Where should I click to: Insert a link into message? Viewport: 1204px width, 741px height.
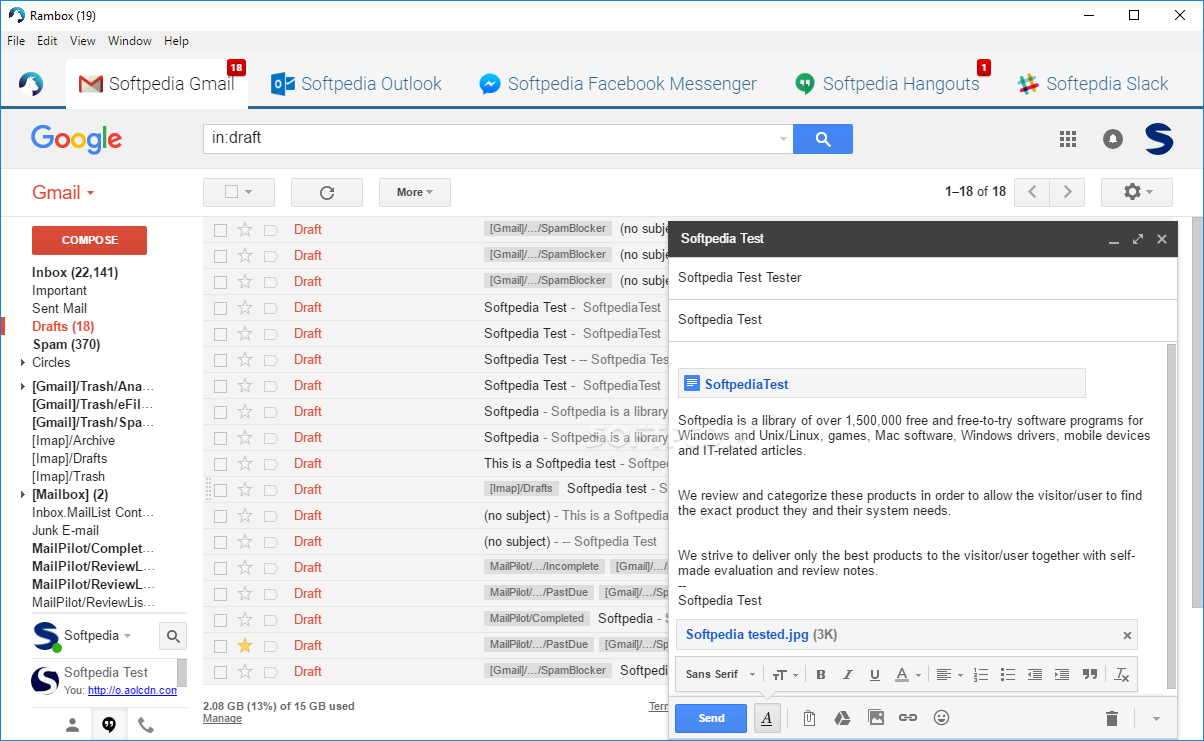908,718
